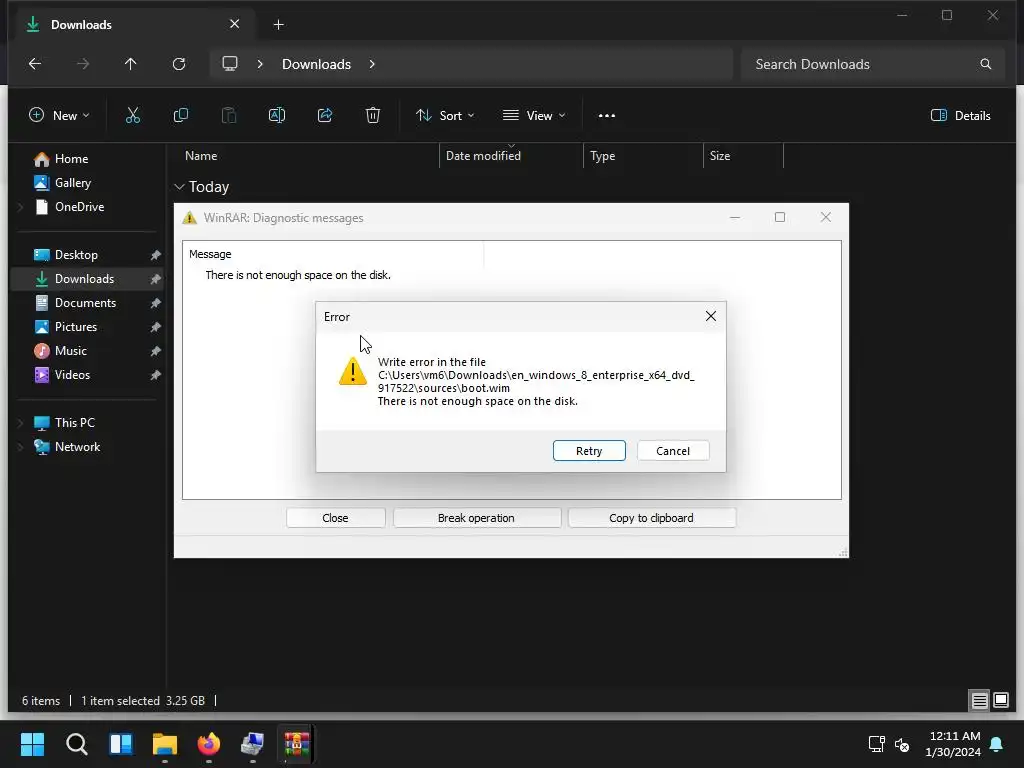Click the search magnifier icon in Explorer
Screen dimensions: 1024x768
985,64
